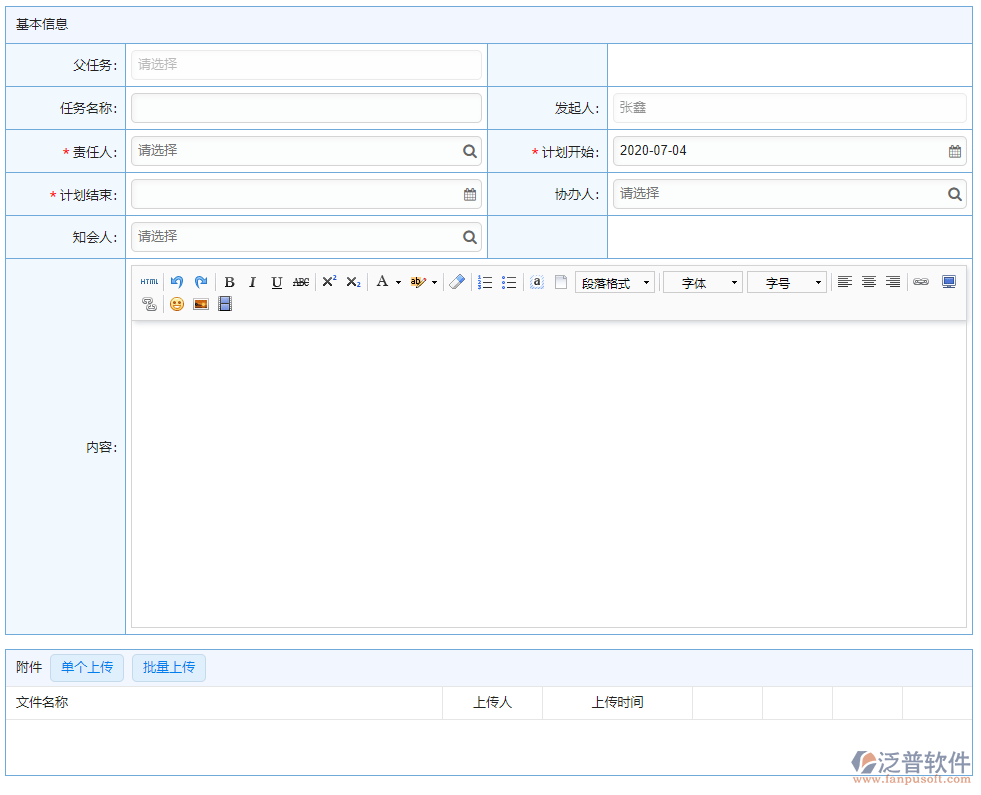Undo the last editor action
This screenshot has height=795, width=981.
(x=176, y=281)
